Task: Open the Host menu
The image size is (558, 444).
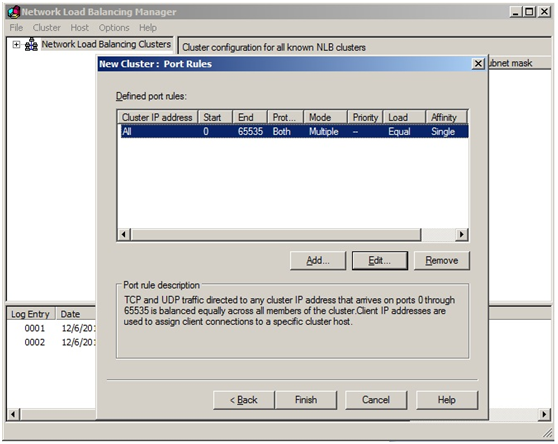Action: 79,28
